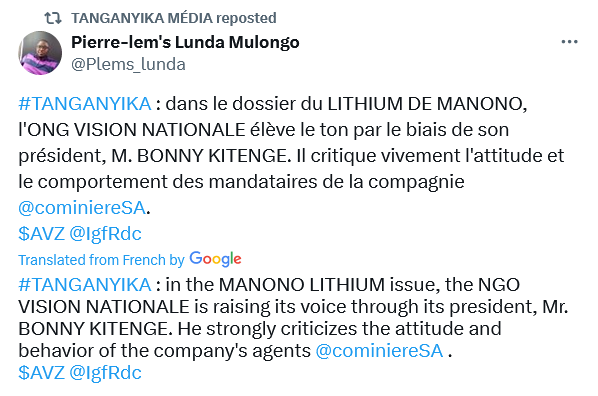Click the Google logo in translation credit
The width and height of the screenshot is (598, 396).
(215, 259)
